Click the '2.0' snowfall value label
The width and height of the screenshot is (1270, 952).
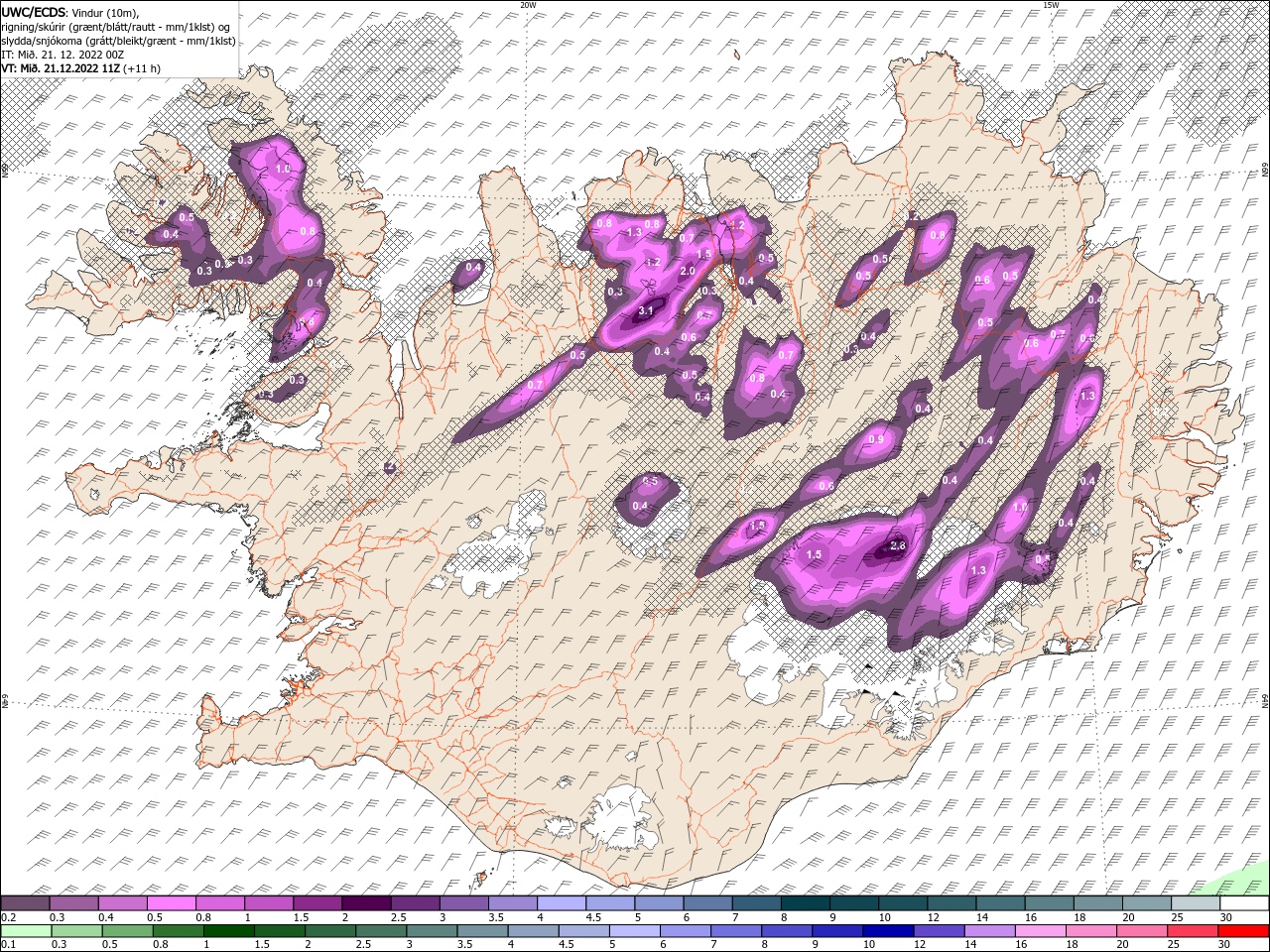[687, 271]
